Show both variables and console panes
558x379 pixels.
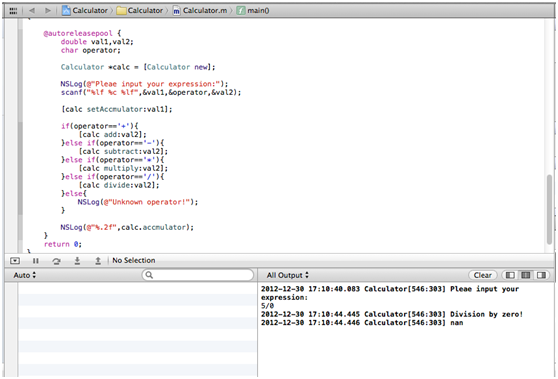526,275
